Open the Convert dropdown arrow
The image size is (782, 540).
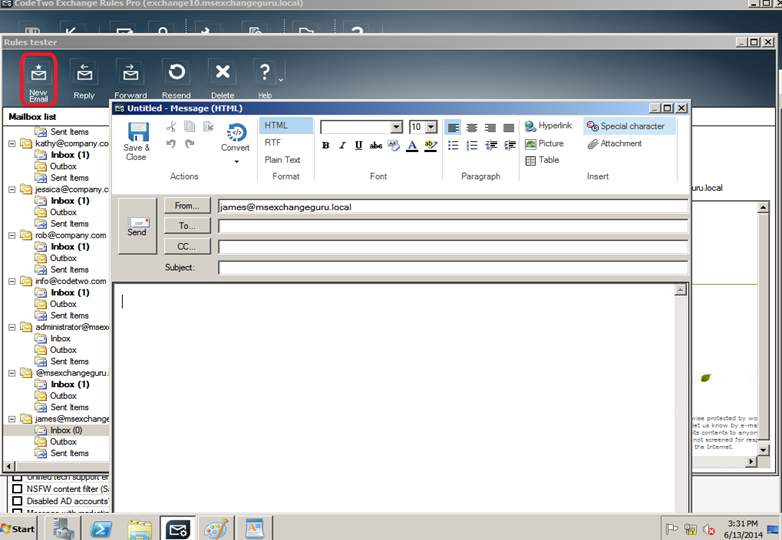click(236, 162)
